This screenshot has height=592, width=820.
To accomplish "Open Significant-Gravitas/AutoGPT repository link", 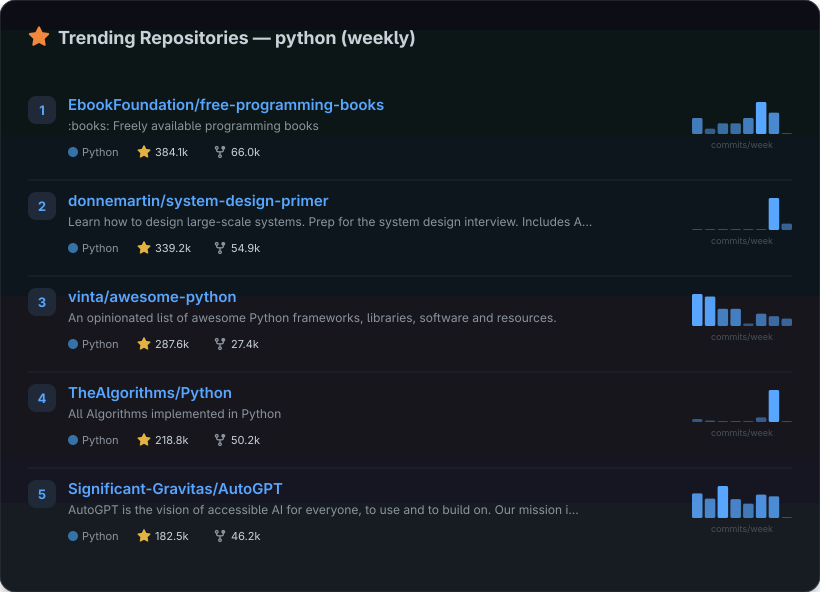I will (175, 489).
